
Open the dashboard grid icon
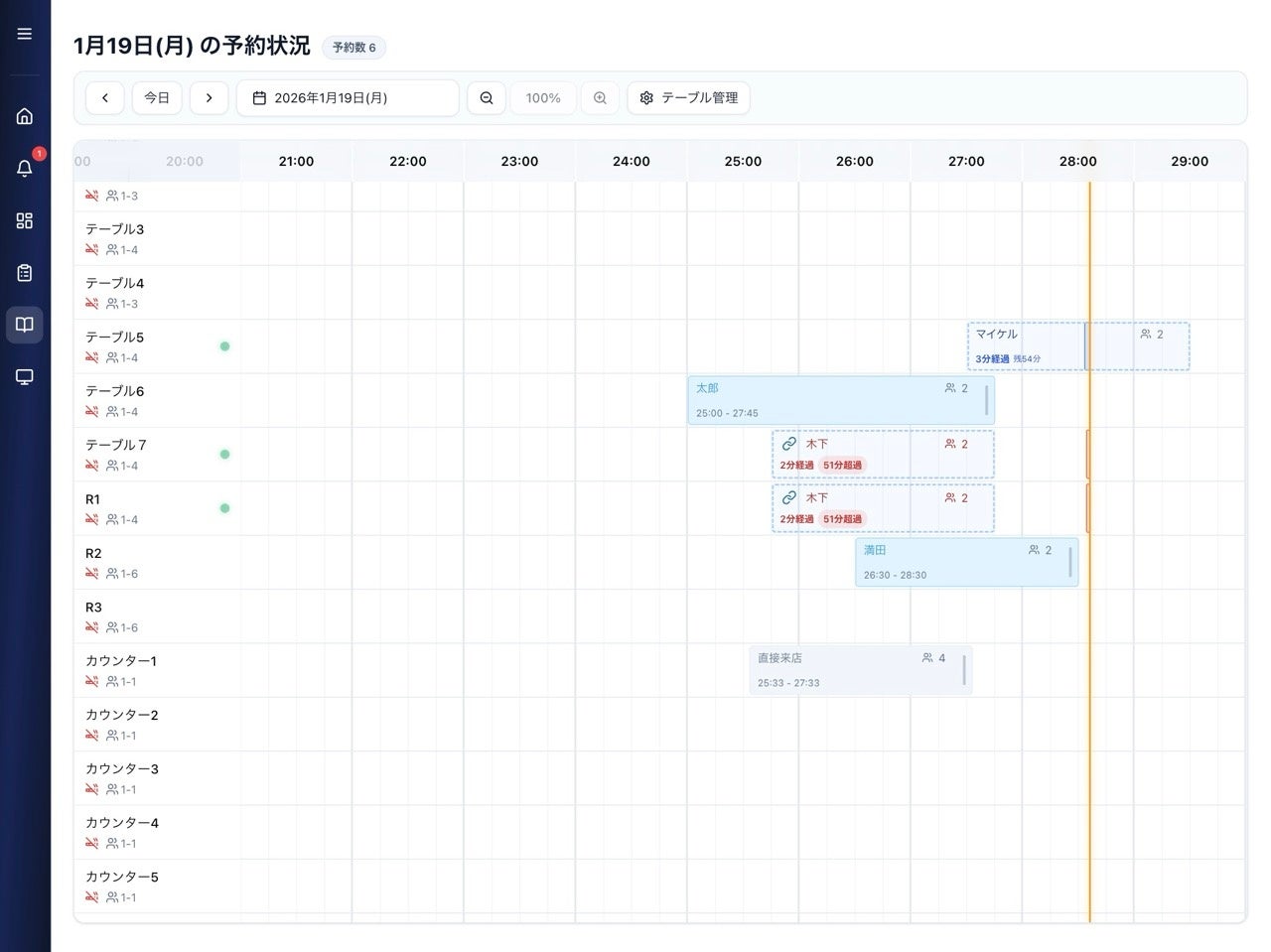25,220
